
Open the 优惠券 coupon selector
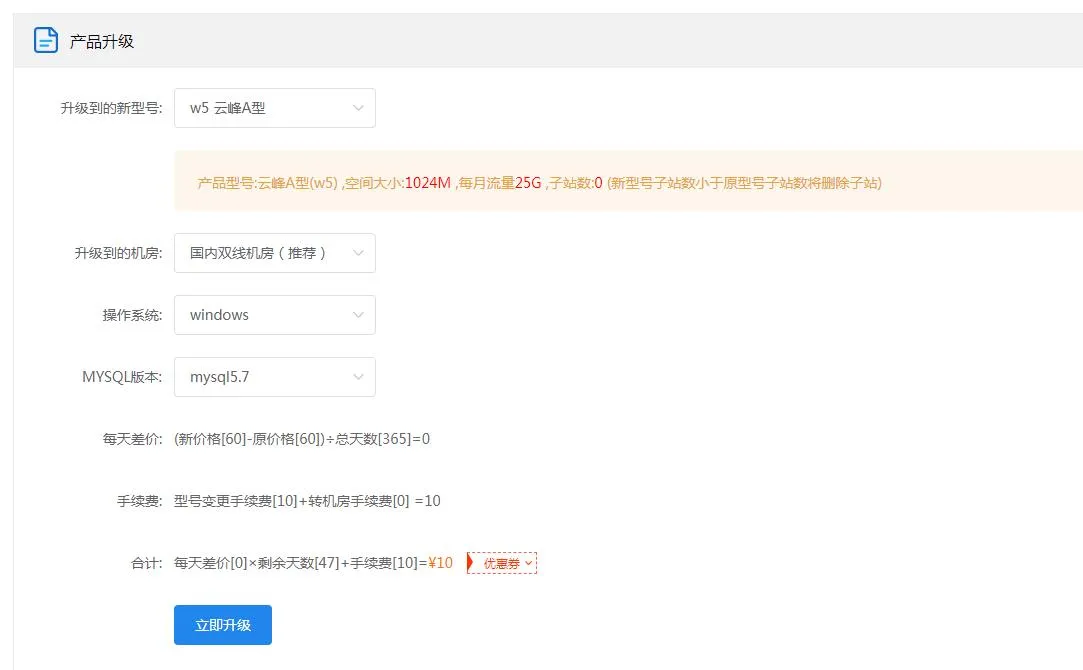tap(507, 563)
